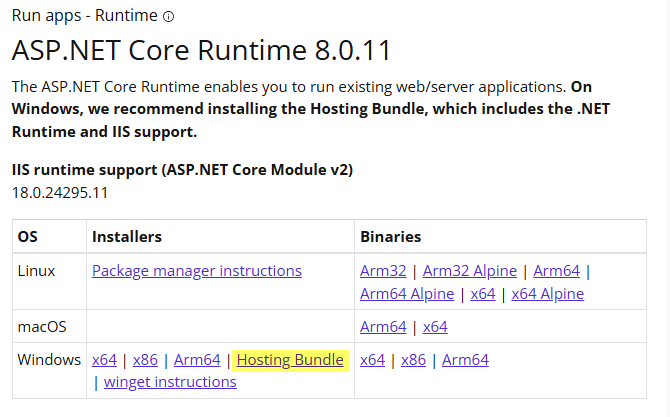Click the version number 18.0.24295.11
Viewport: 670px width, 417px height.
60,193
